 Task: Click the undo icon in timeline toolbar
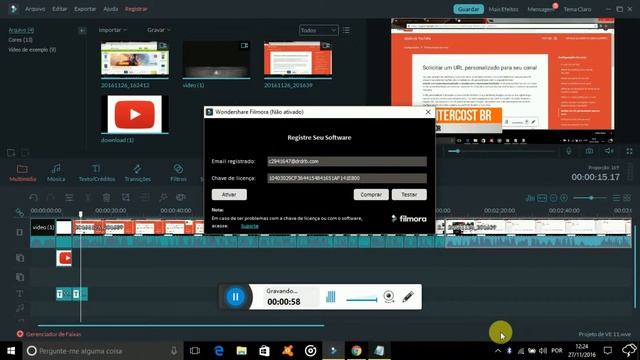pos(33,198)
